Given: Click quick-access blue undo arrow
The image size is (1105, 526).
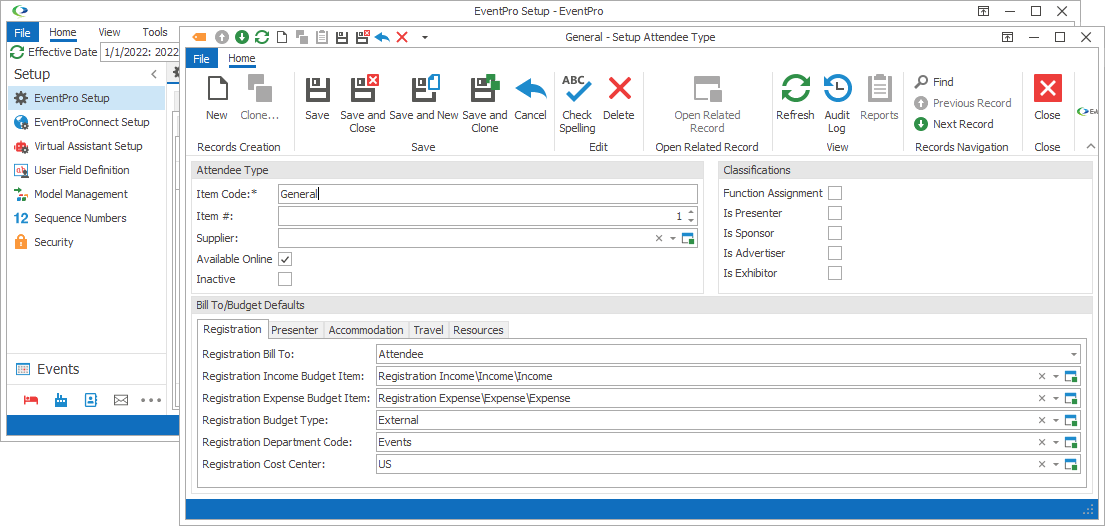Looking at the screenshot, I should (x=382, y=37).
